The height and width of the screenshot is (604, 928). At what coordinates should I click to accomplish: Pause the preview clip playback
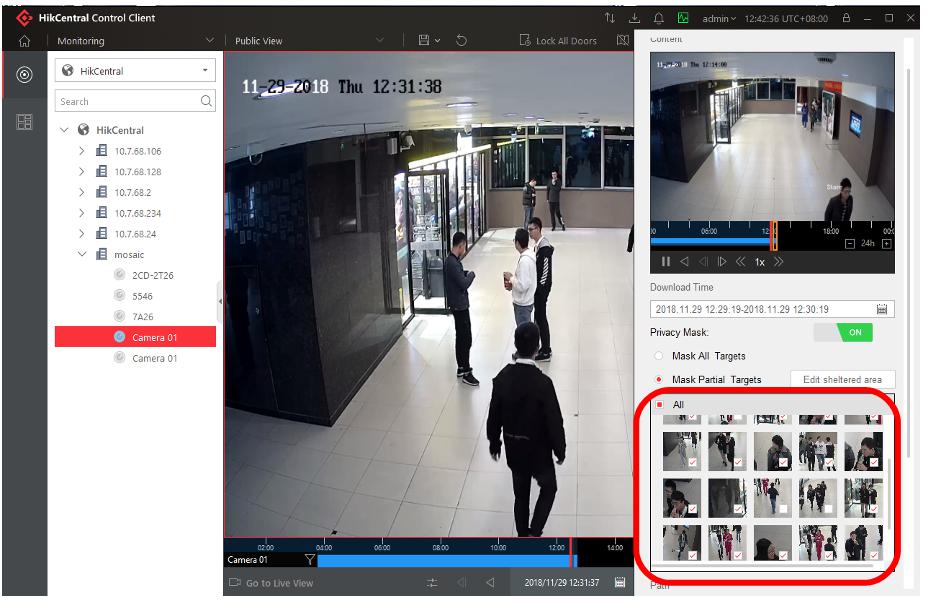click(x=666, y=262)
